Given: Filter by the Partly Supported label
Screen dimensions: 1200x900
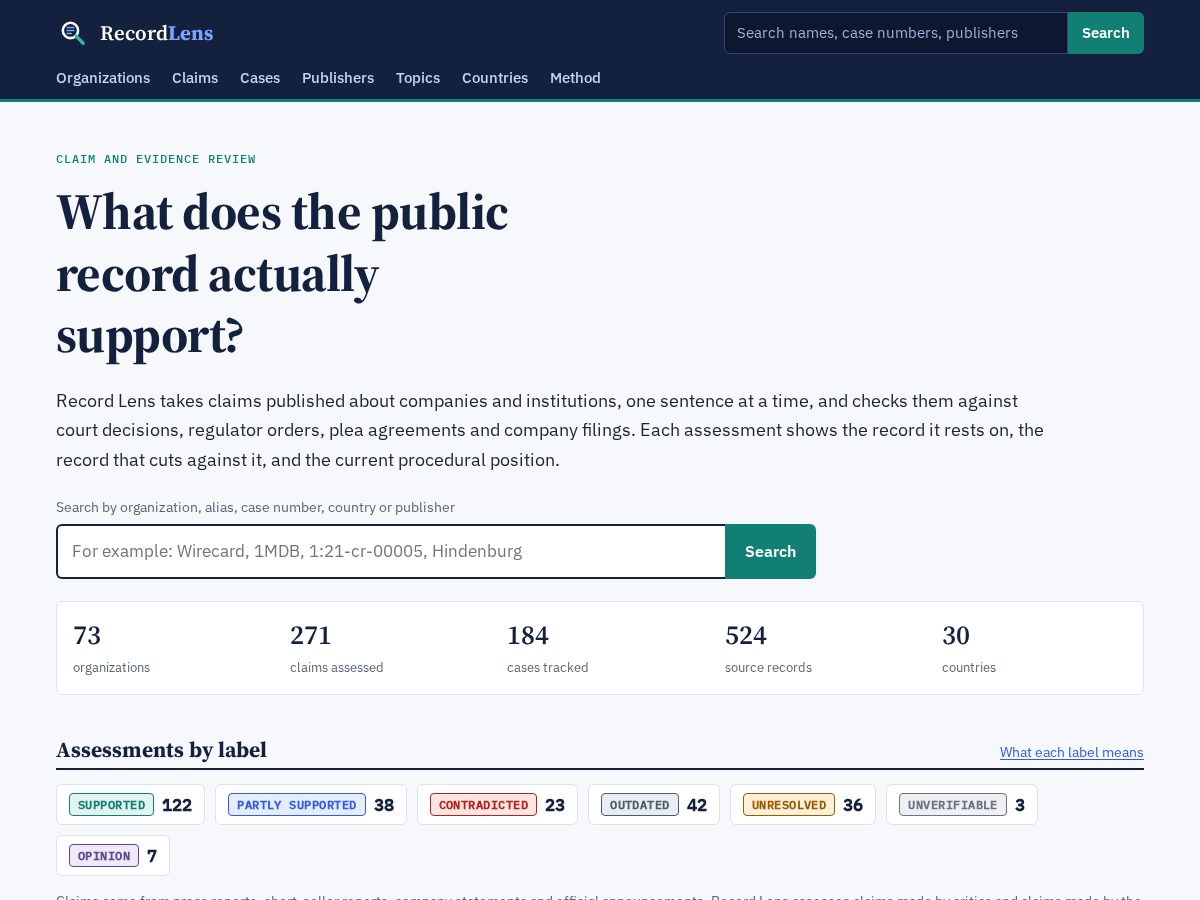Looking at the screenshot, I should click(x=311, y=805).
